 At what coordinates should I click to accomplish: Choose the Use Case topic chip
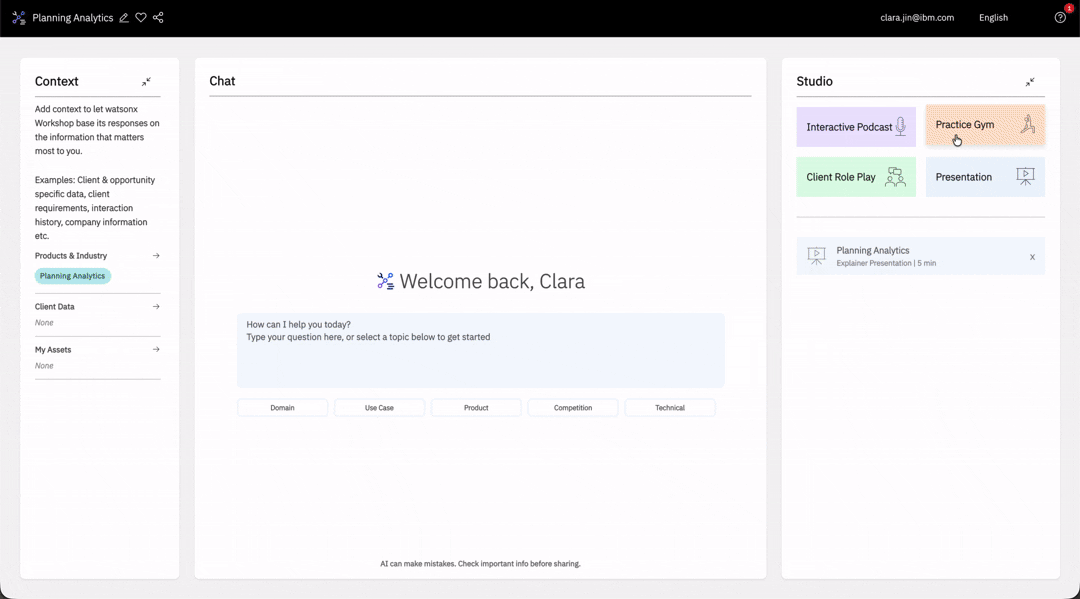[380, 408]
